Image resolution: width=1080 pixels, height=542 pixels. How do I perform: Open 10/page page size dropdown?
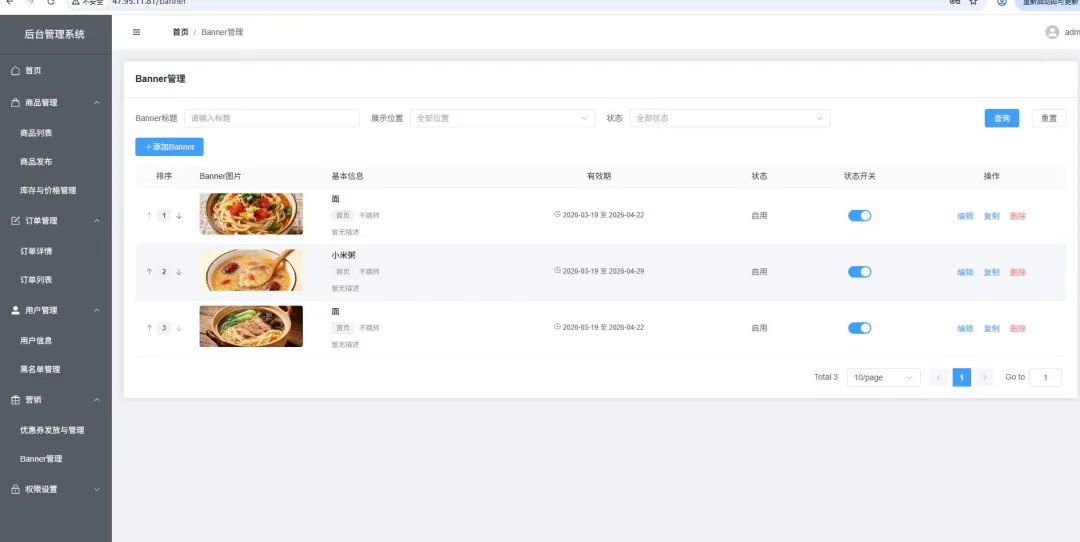click(x=884, y=377)
